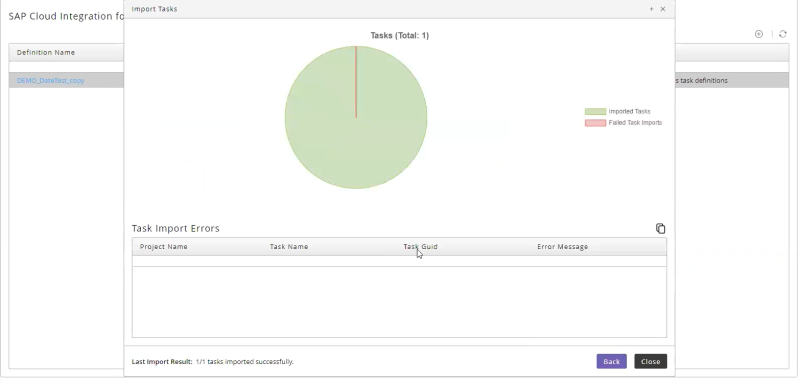Copy the task import errors to clipboard
The height and width of the screenshot is (385, 800).
coord(660,228)
